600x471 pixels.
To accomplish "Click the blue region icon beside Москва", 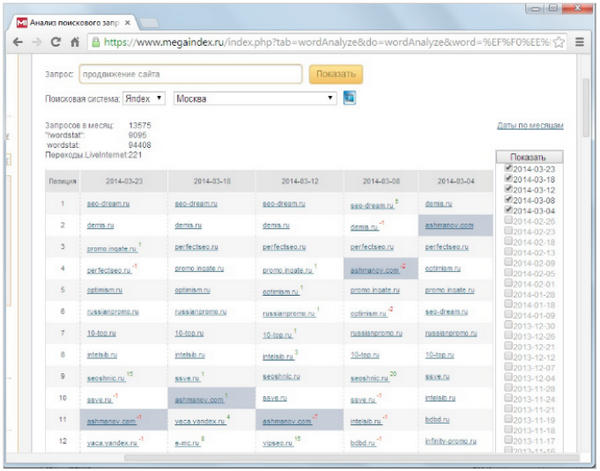I will [349, 98].
